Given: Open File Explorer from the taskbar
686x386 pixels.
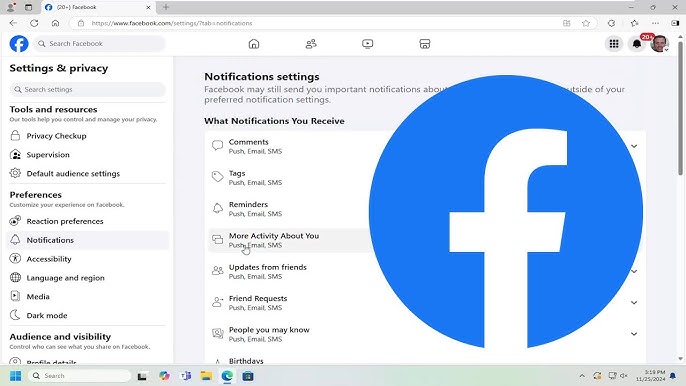Looking at the screenshot, I should coord(206,376).
